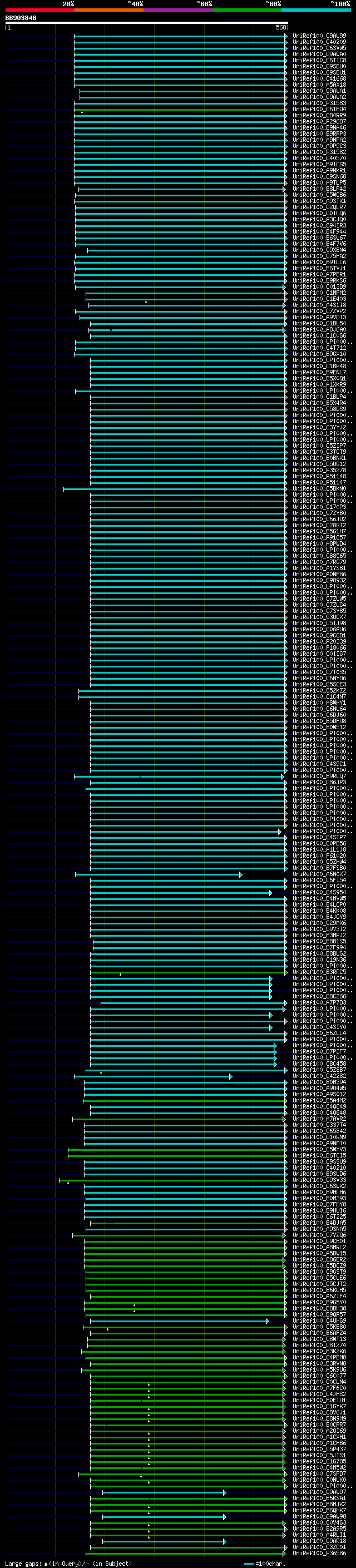Select hit UniRef100_A9TLP5
This screenshot has width=356, height=1568.
(319, 182)
